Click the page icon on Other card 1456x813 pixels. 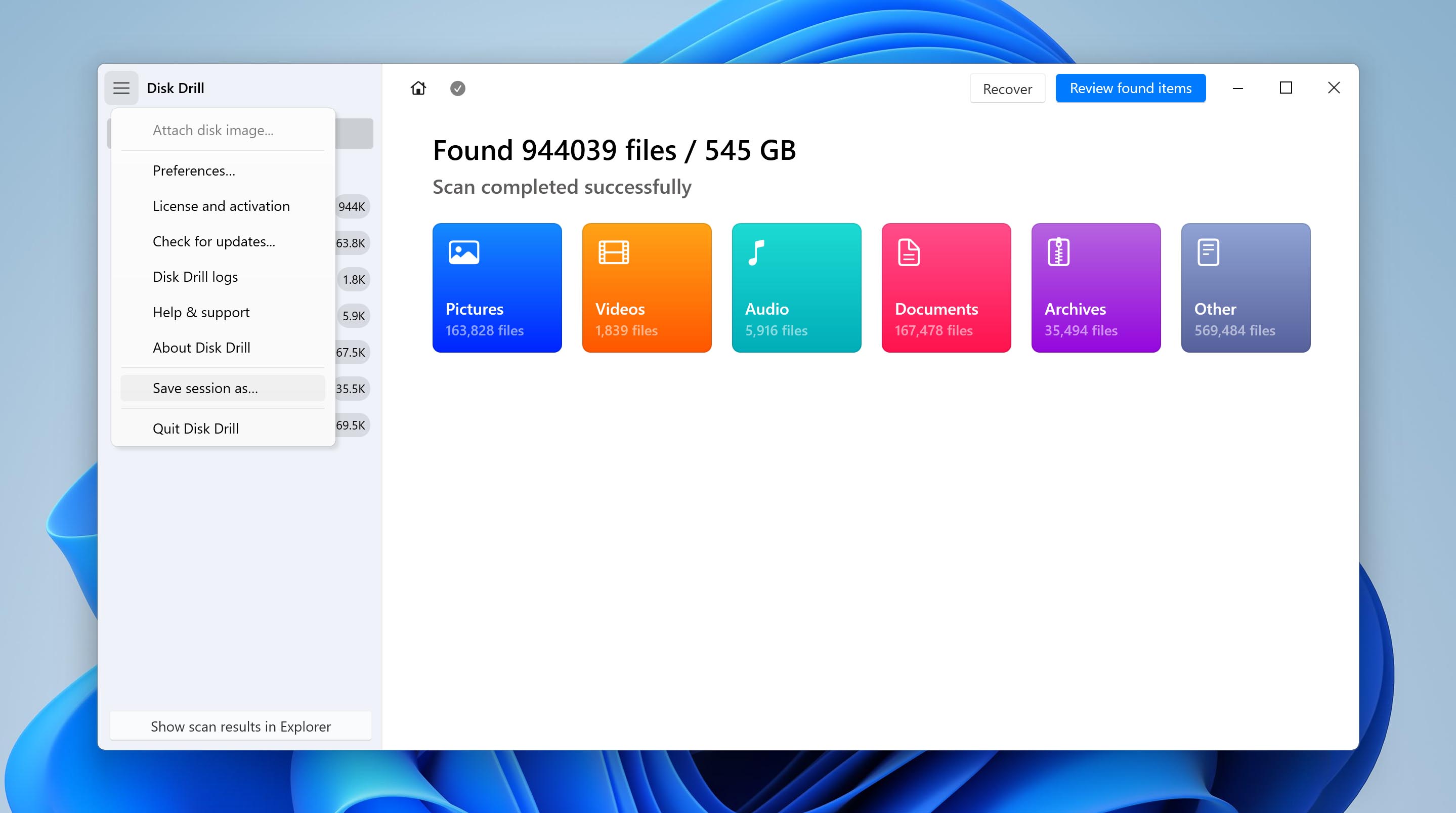[x=1209, y=252]
